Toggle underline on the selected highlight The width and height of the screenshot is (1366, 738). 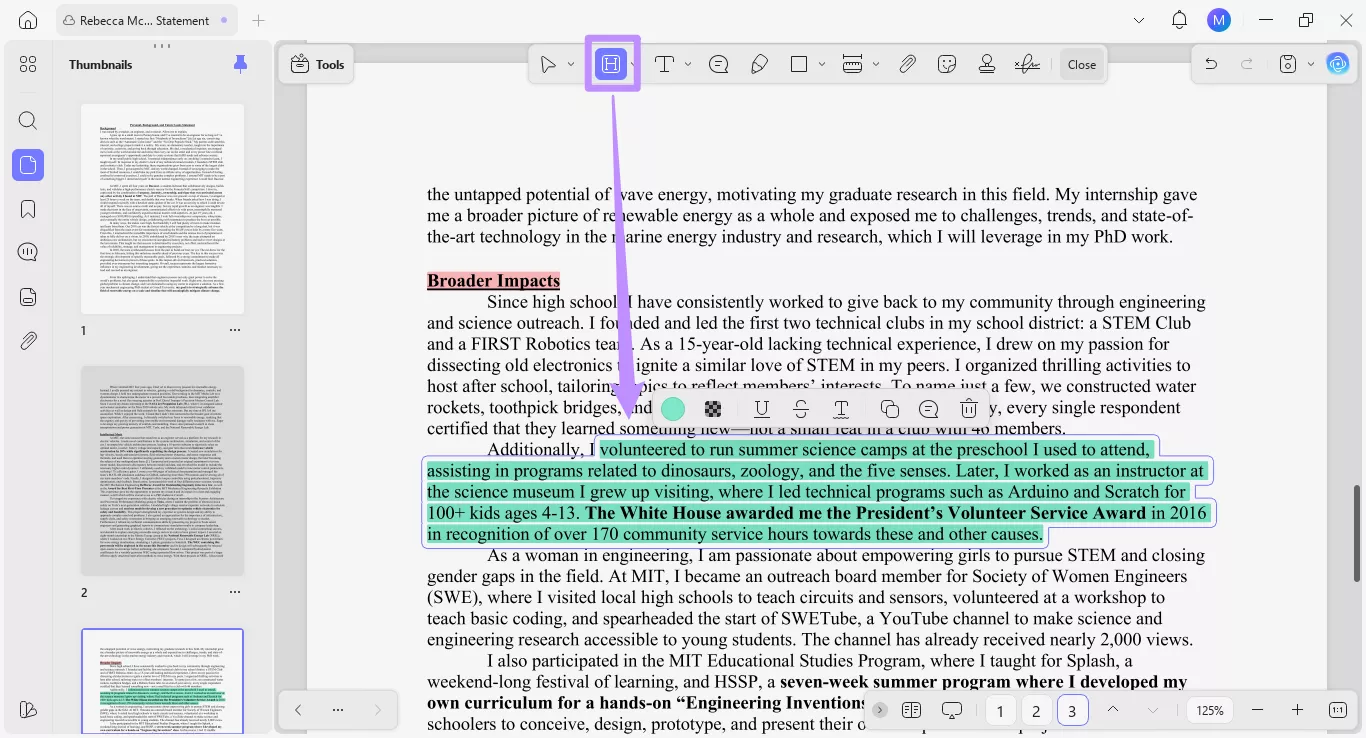coord(762,408)
